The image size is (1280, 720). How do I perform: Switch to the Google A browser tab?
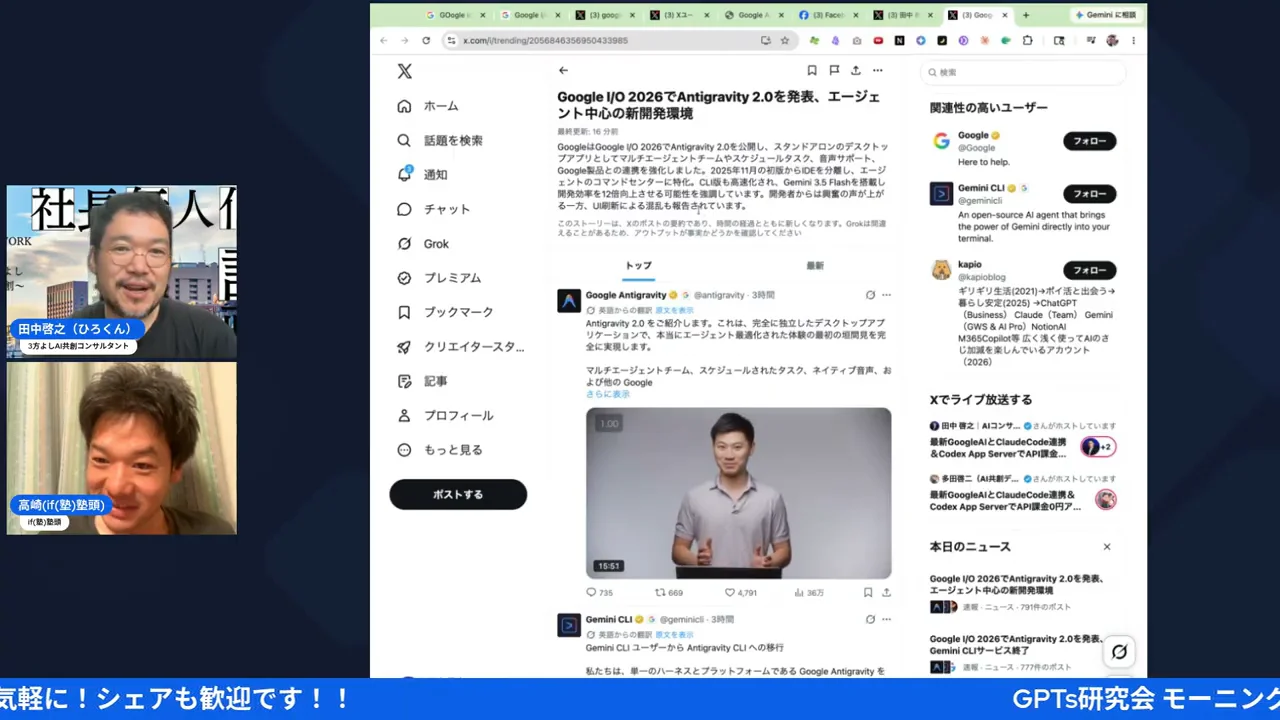click(754, 15)
